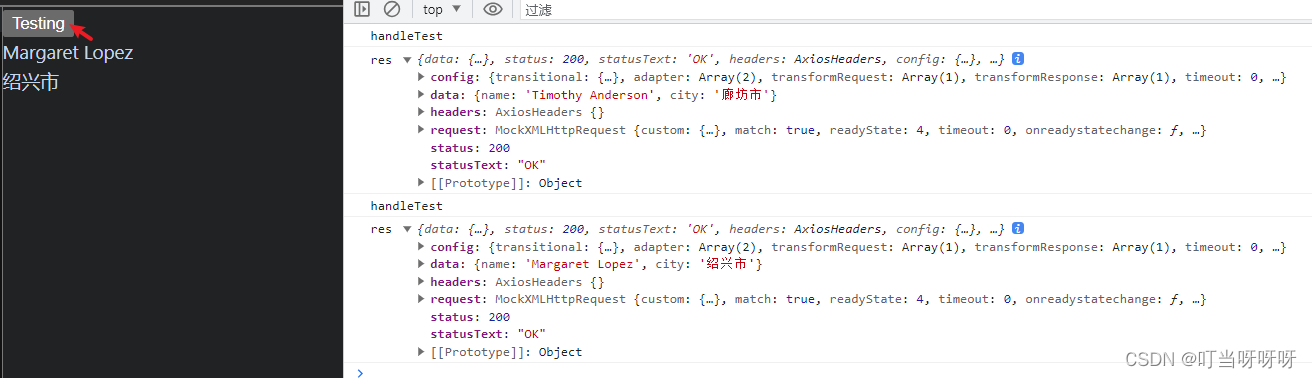This screenshot has height=378, width=1312.
Task: Expand first request MockXMLHttpRequest entry
Action: (421, 130)
